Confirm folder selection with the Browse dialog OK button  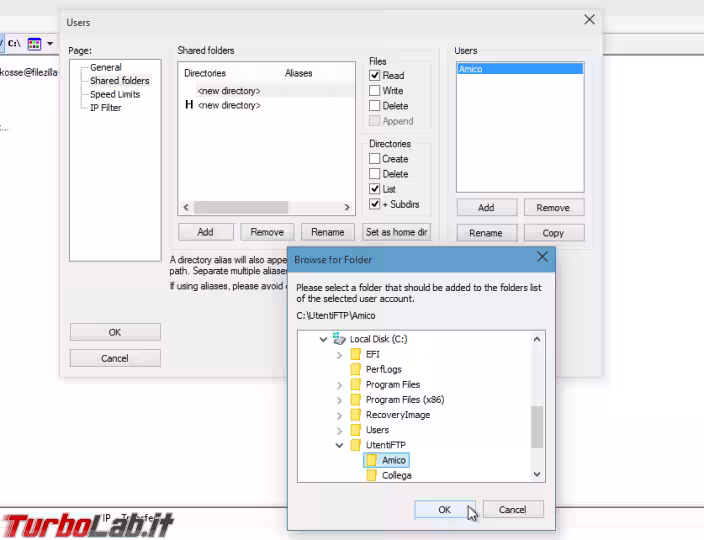pyautogui.click(x=444, y=509)
